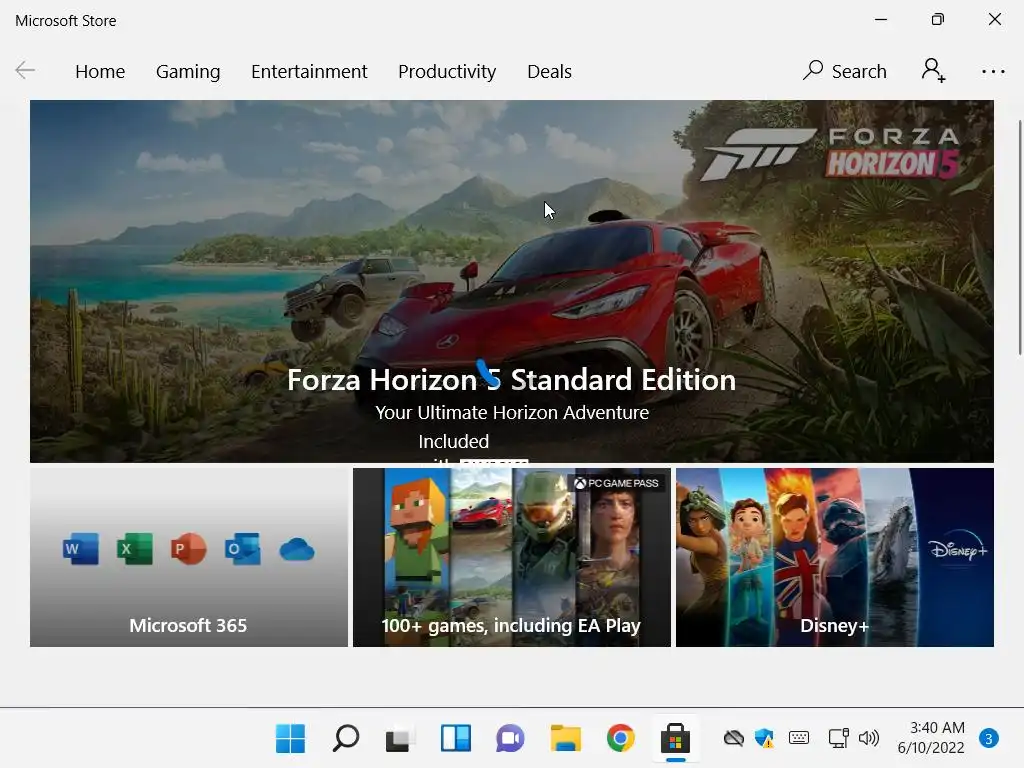Open the notification badge showing 3
1024x768 pixels.
coord(989,738)
